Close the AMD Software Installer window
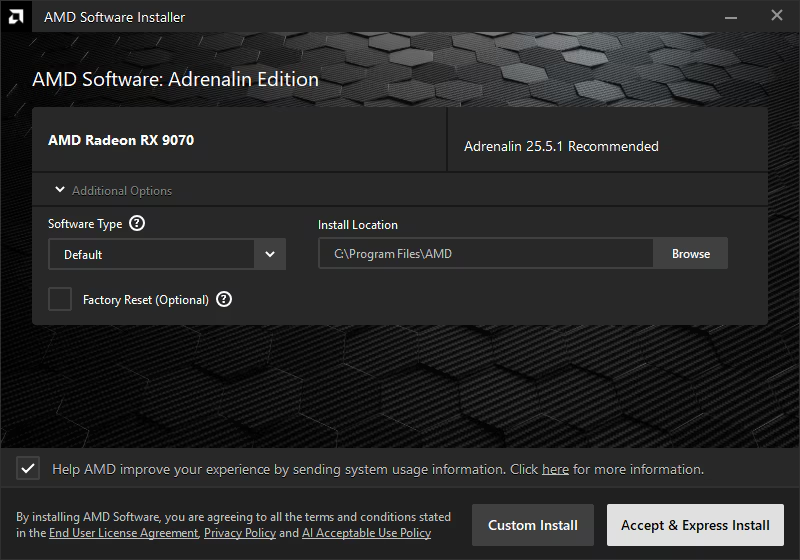Viewport: 800px width, 560px height. click(x=777, y=15)
